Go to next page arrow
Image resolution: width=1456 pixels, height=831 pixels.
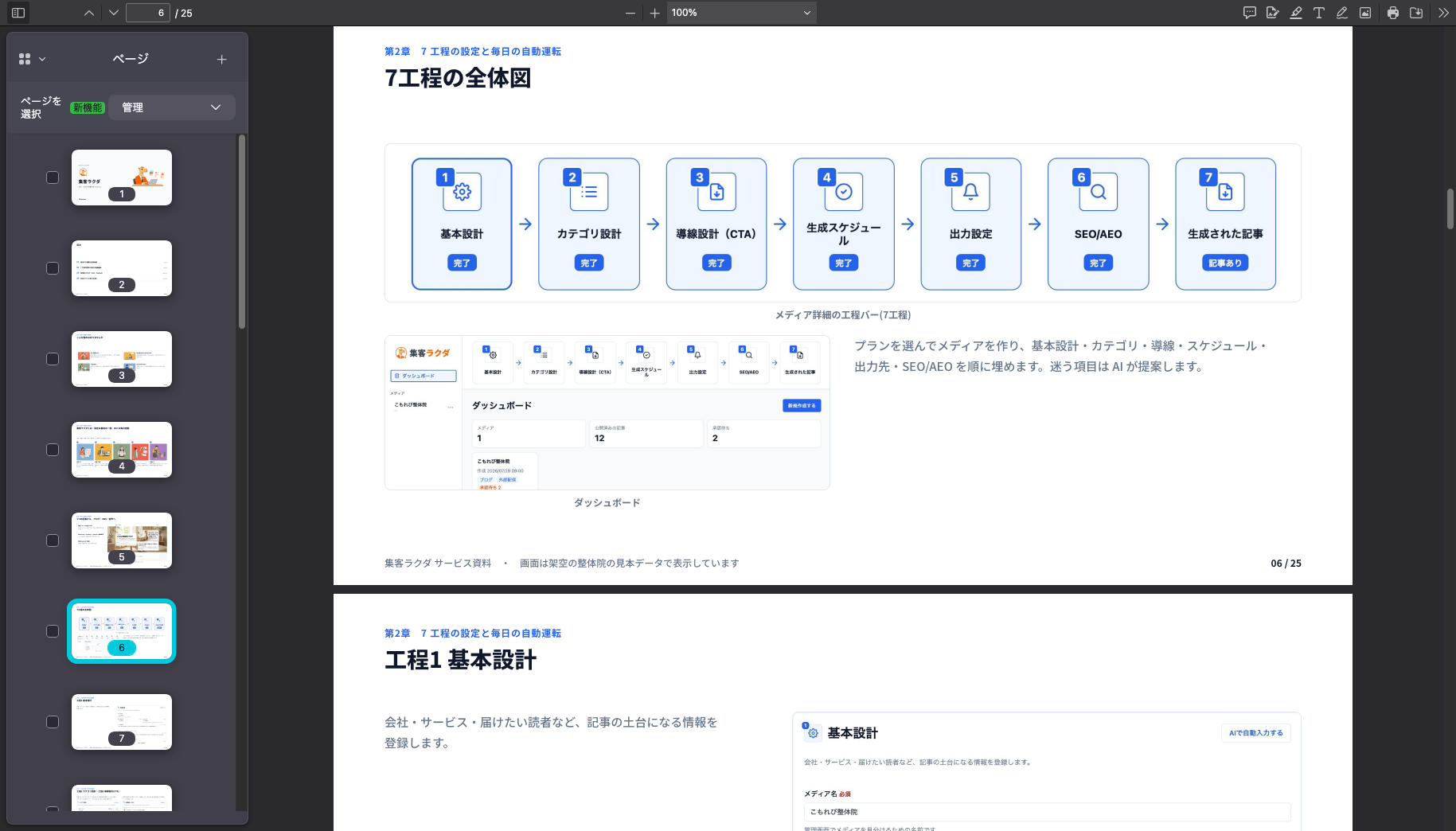click(x=113, y=13)
